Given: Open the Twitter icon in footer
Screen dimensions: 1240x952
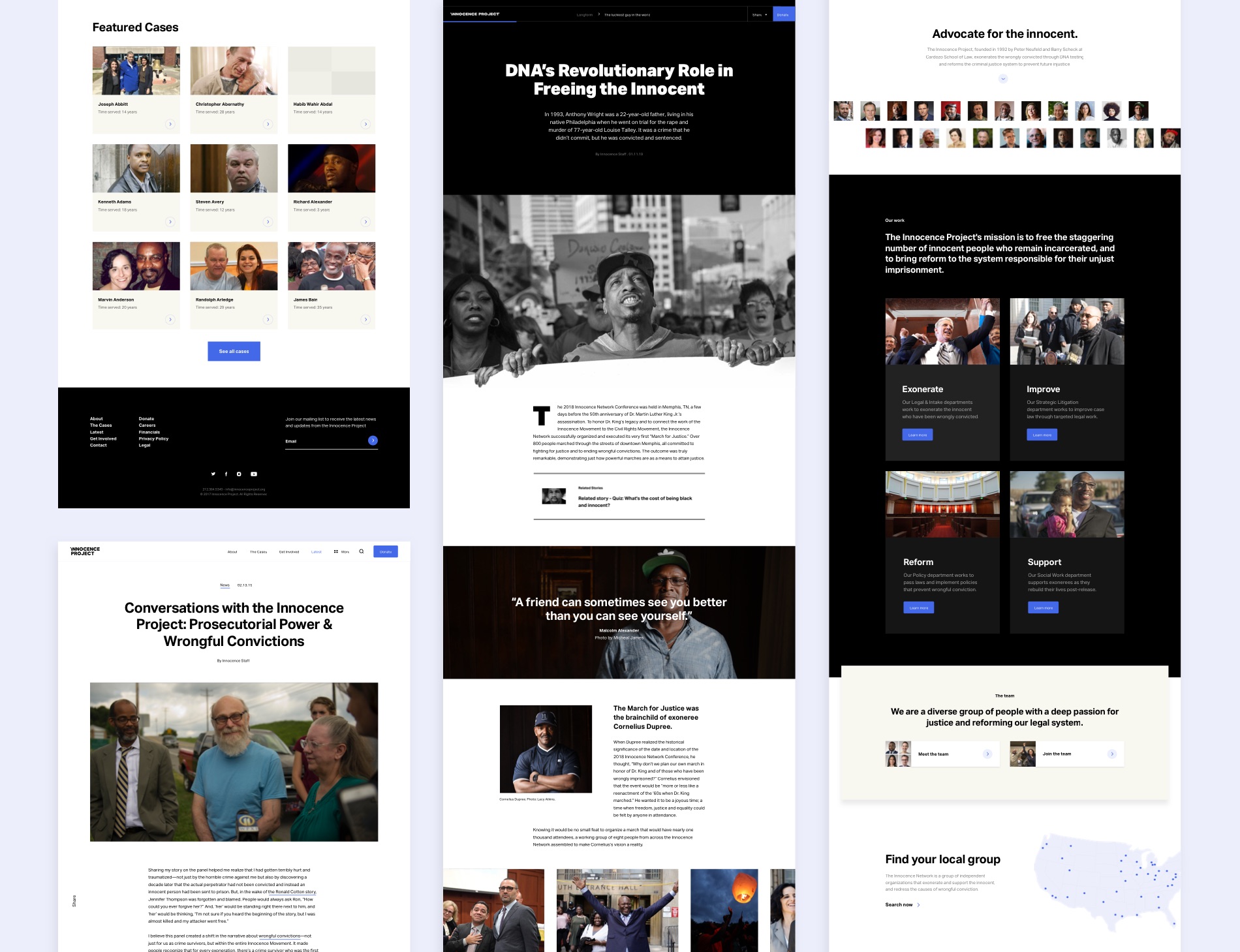Looking at the screenshot, I should tap(213, 474).
